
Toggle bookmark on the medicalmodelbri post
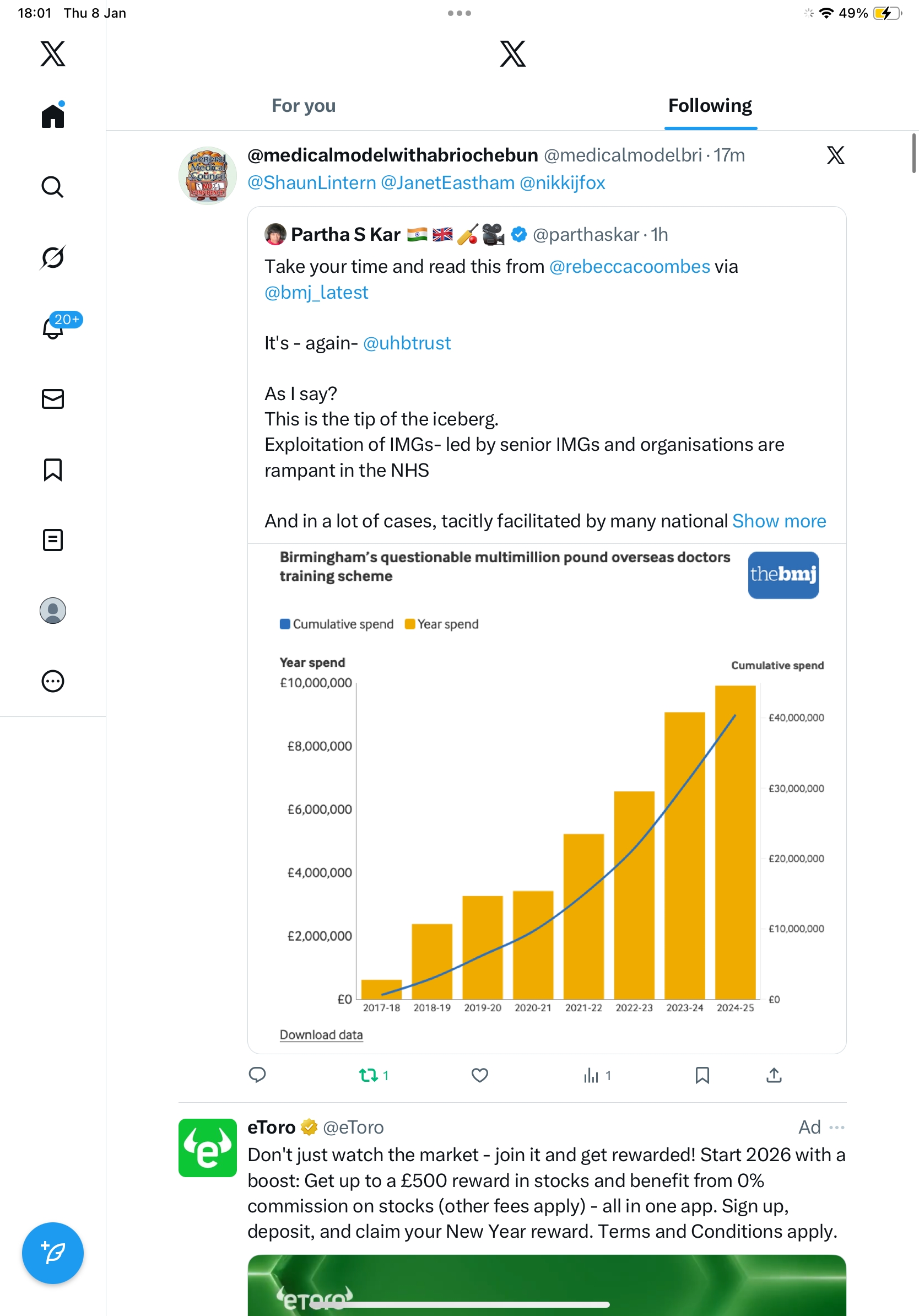[x=702, y=1075]
